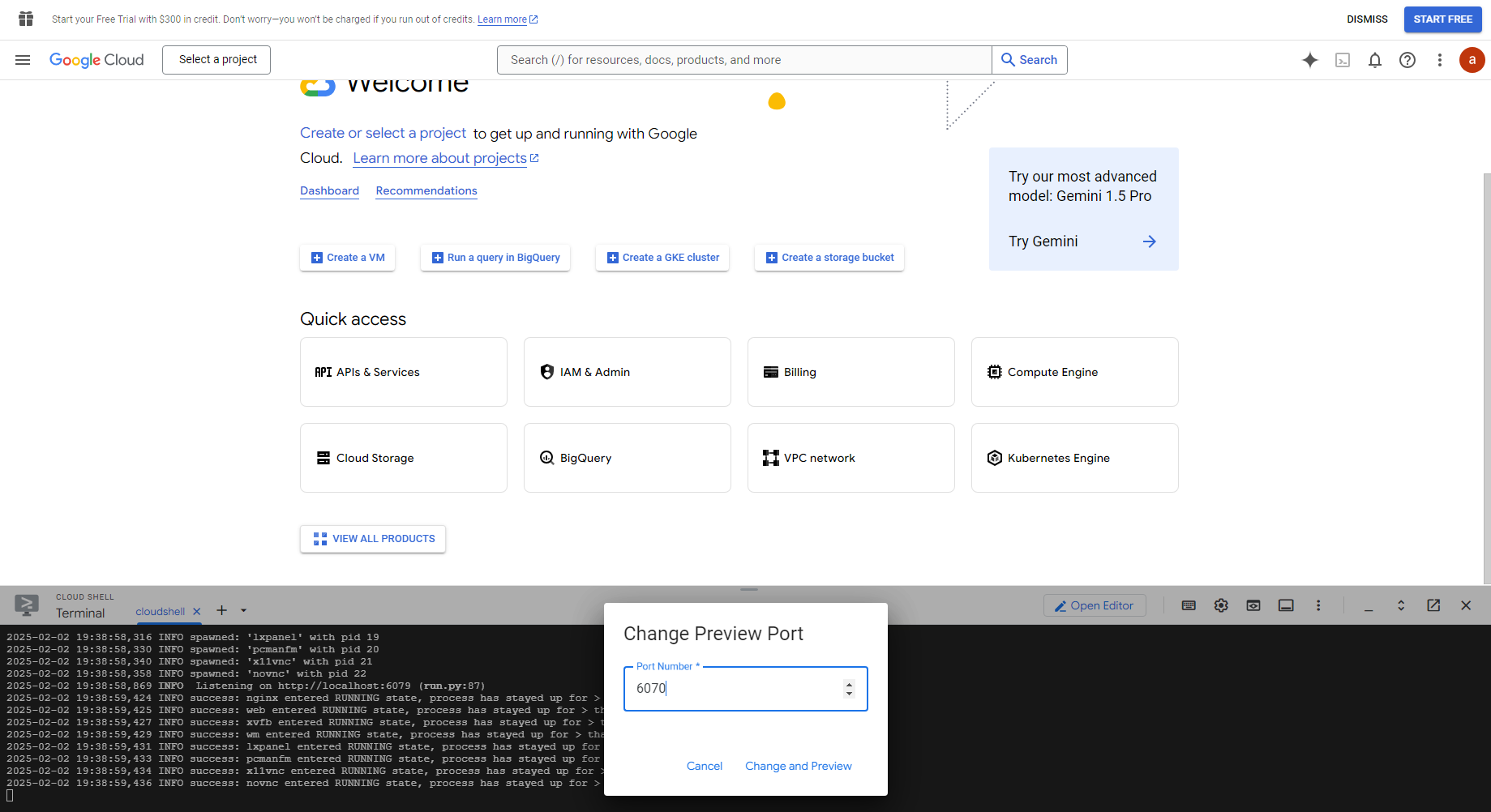The width and height of the screenshot is (1491, 812).
Task: Activate Cloud Shell icon in top bar
Action: (x=1343, y=60)
